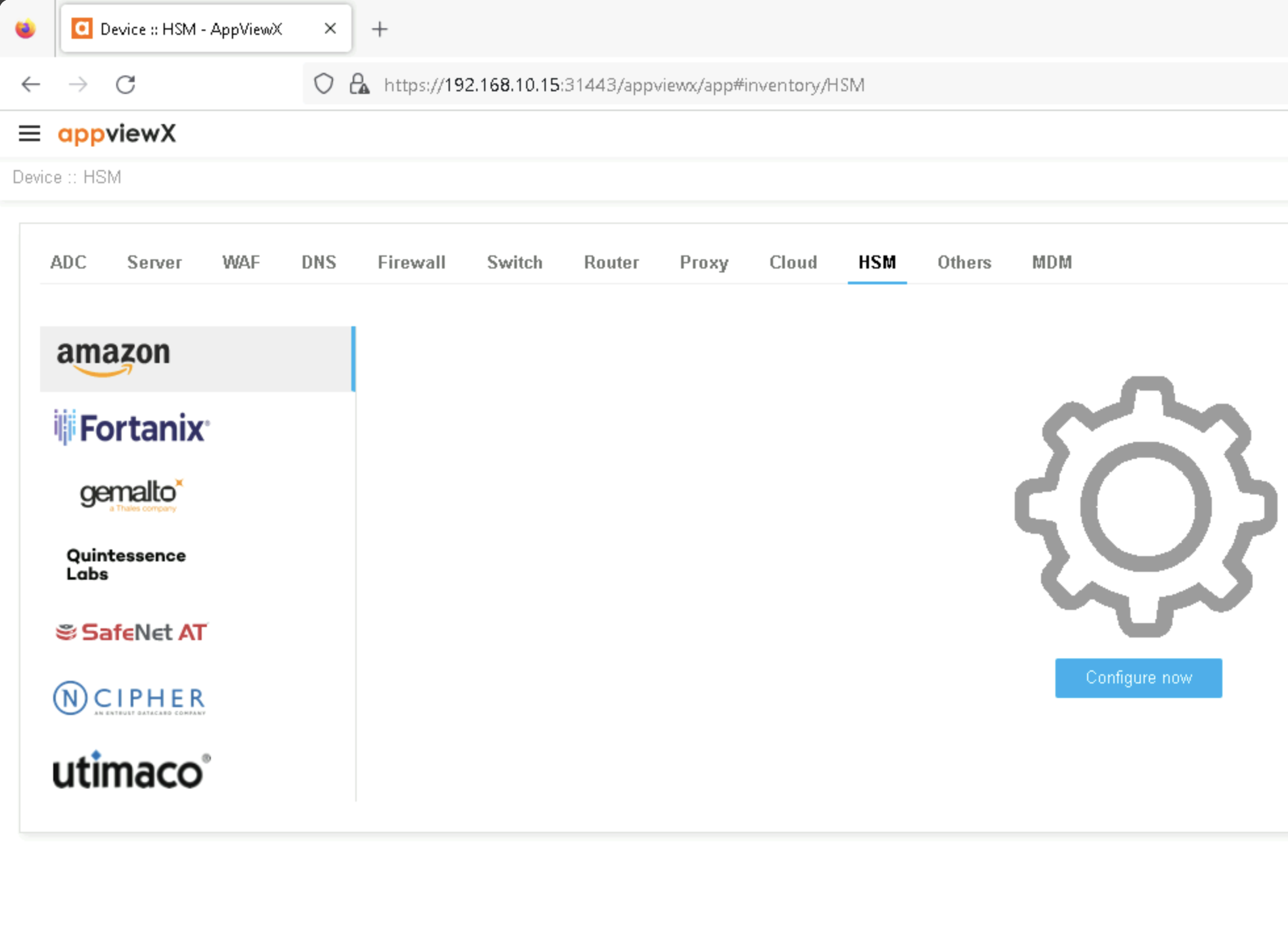Click the large gear configuration icon
The height and width of the screenshot is (952, 1288).
coord(1145,507)
